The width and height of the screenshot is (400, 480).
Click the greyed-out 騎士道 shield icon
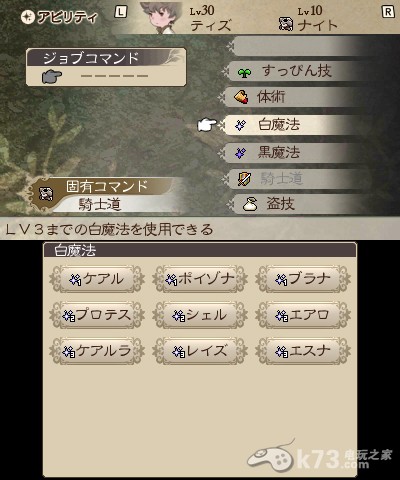(x=245, y=179)
